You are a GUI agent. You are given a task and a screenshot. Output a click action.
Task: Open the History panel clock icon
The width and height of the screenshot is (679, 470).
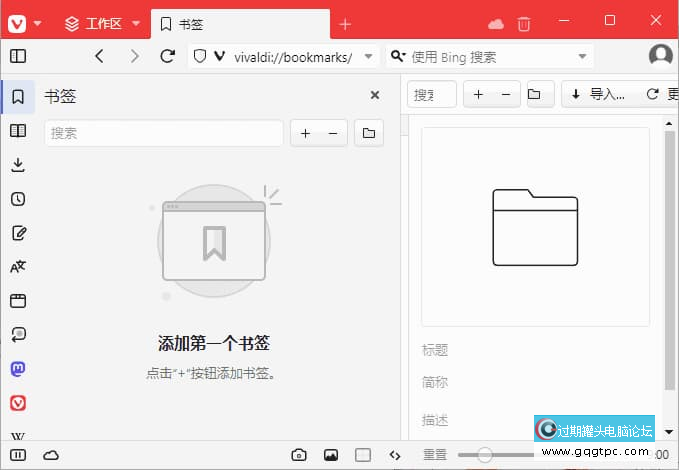click(x=18, y=199)
